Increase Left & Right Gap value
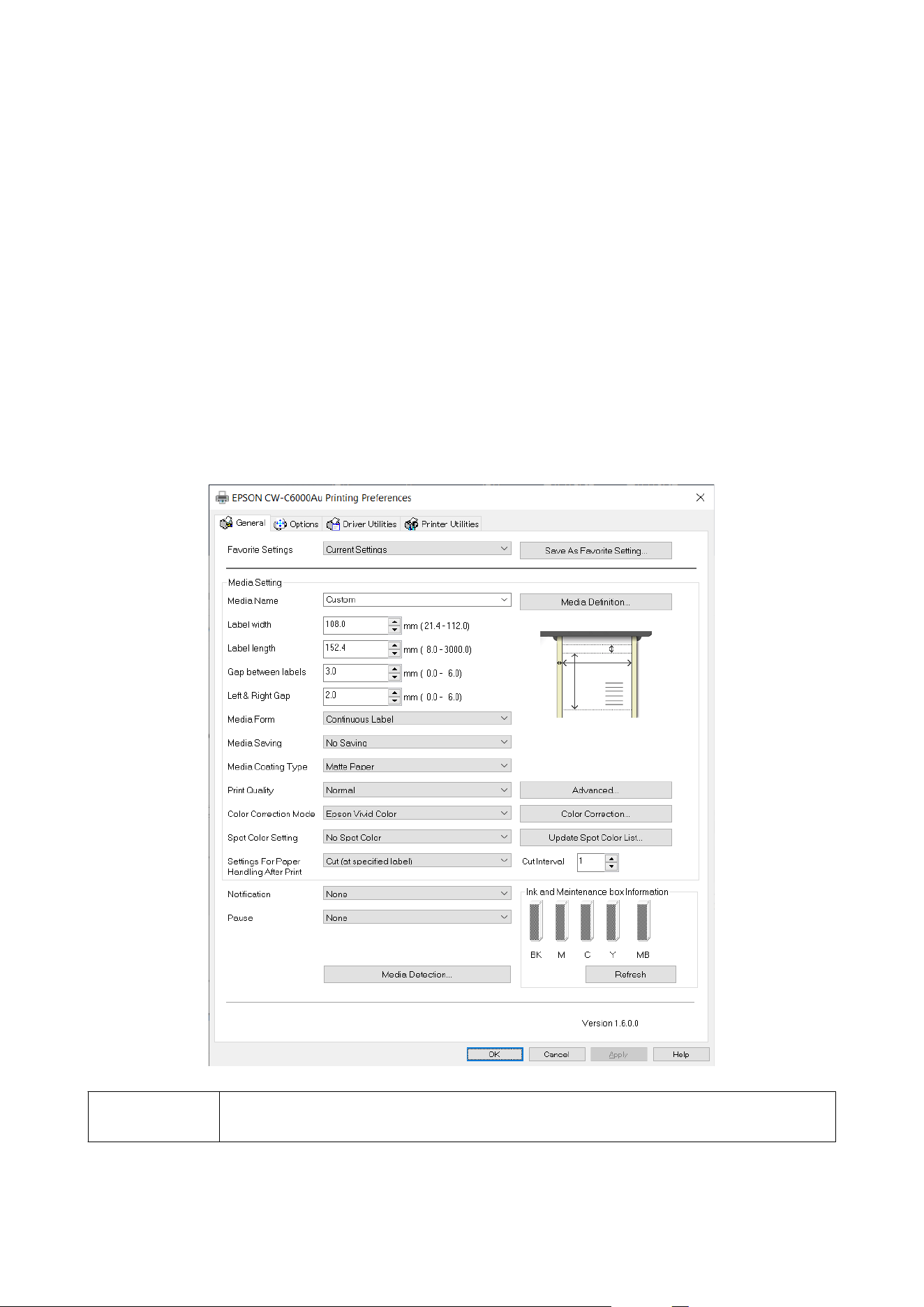 [x=395, y=692]
